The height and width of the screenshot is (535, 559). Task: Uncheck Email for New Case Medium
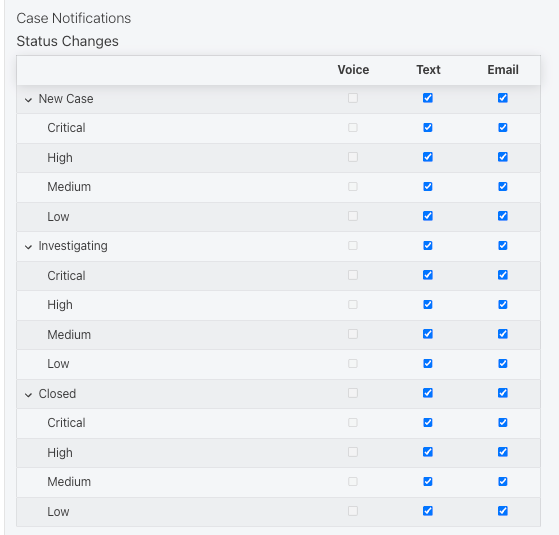tap(503, 186)
